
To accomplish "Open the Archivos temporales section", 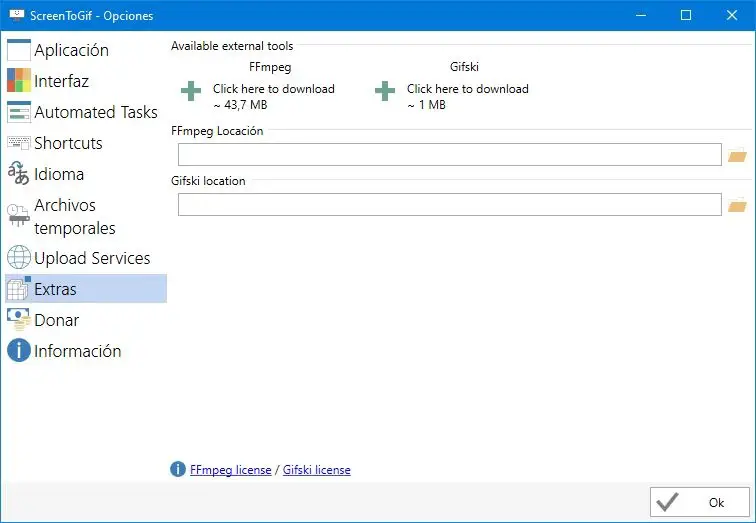I will click(x=74, y=216).
